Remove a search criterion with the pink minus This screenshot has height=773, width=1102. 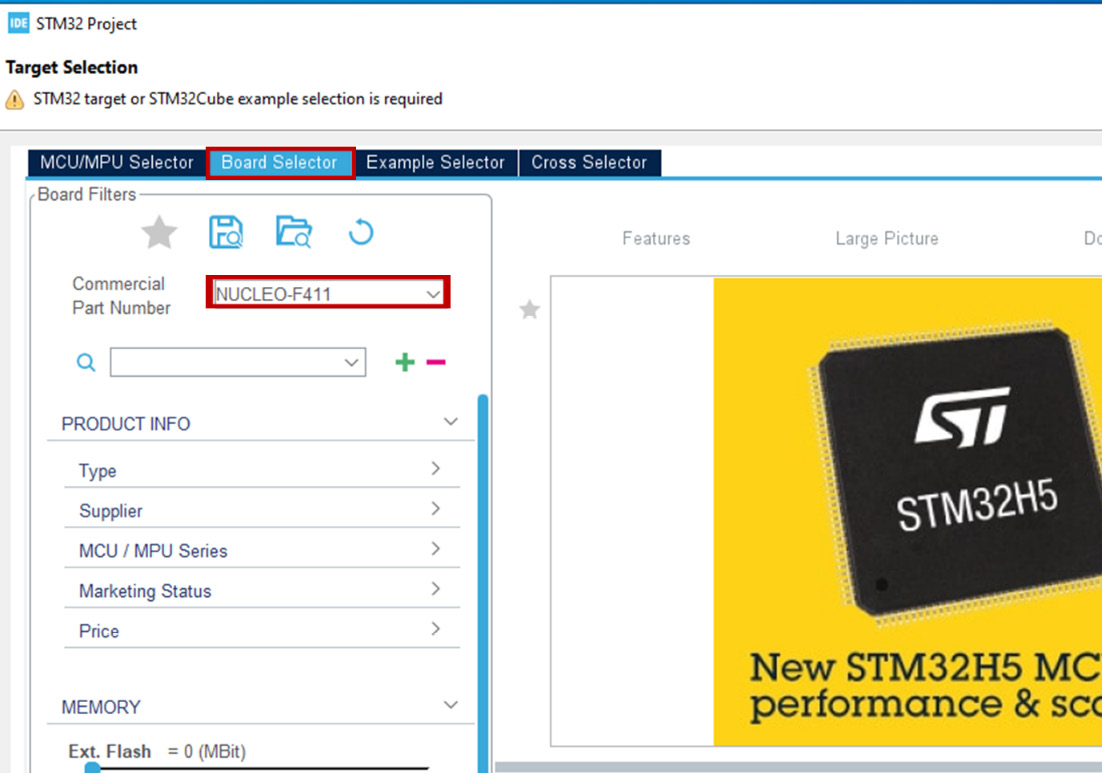point(436,362)
